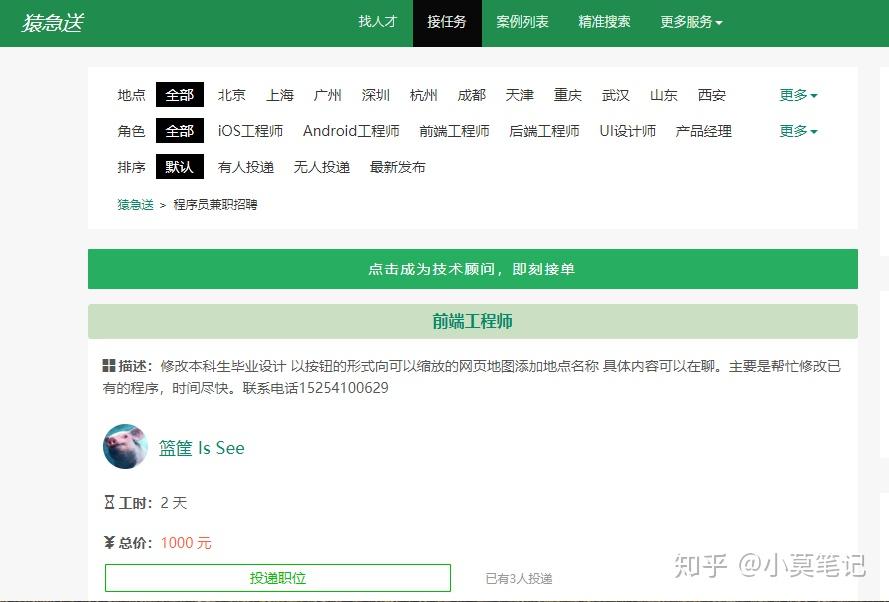Open the 找人才 nav tab
Screen dimensions: 889x602
click(378, 22)
